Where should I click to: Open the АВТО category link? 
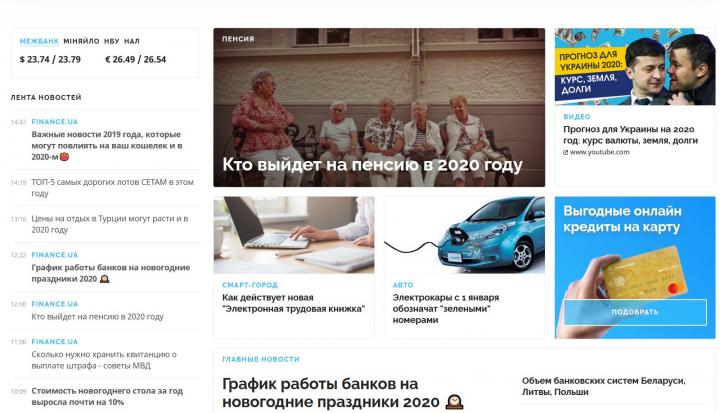pos(403,285)
